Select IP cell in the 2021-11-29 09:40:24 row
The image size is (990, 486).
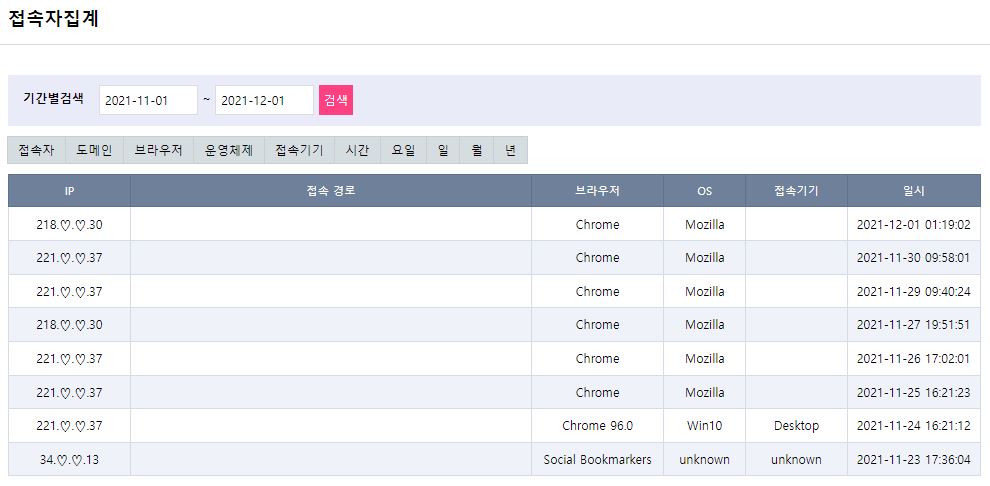[69, 292]
